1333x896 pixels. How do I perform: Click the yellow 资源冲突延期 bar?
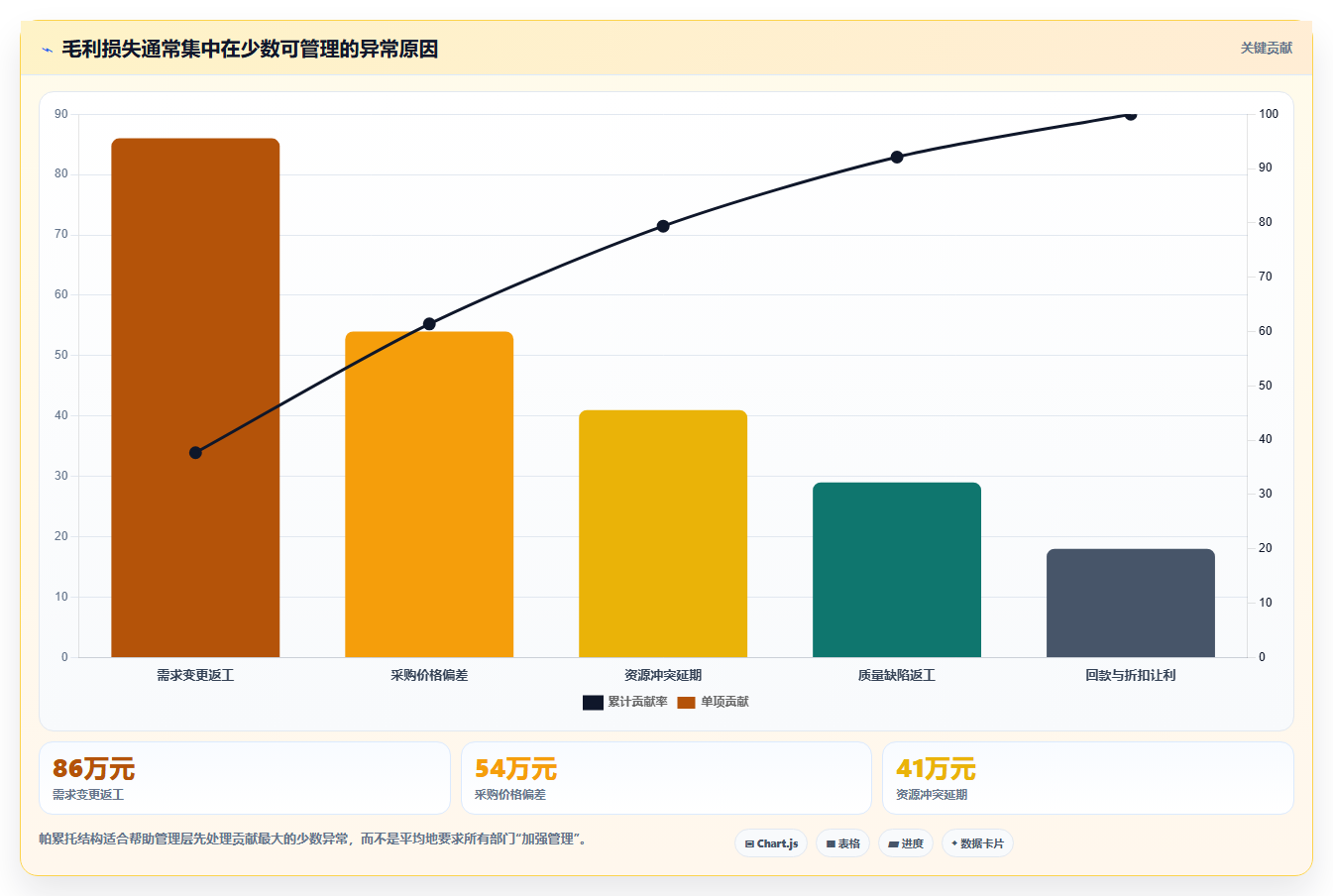pos(663,533)
